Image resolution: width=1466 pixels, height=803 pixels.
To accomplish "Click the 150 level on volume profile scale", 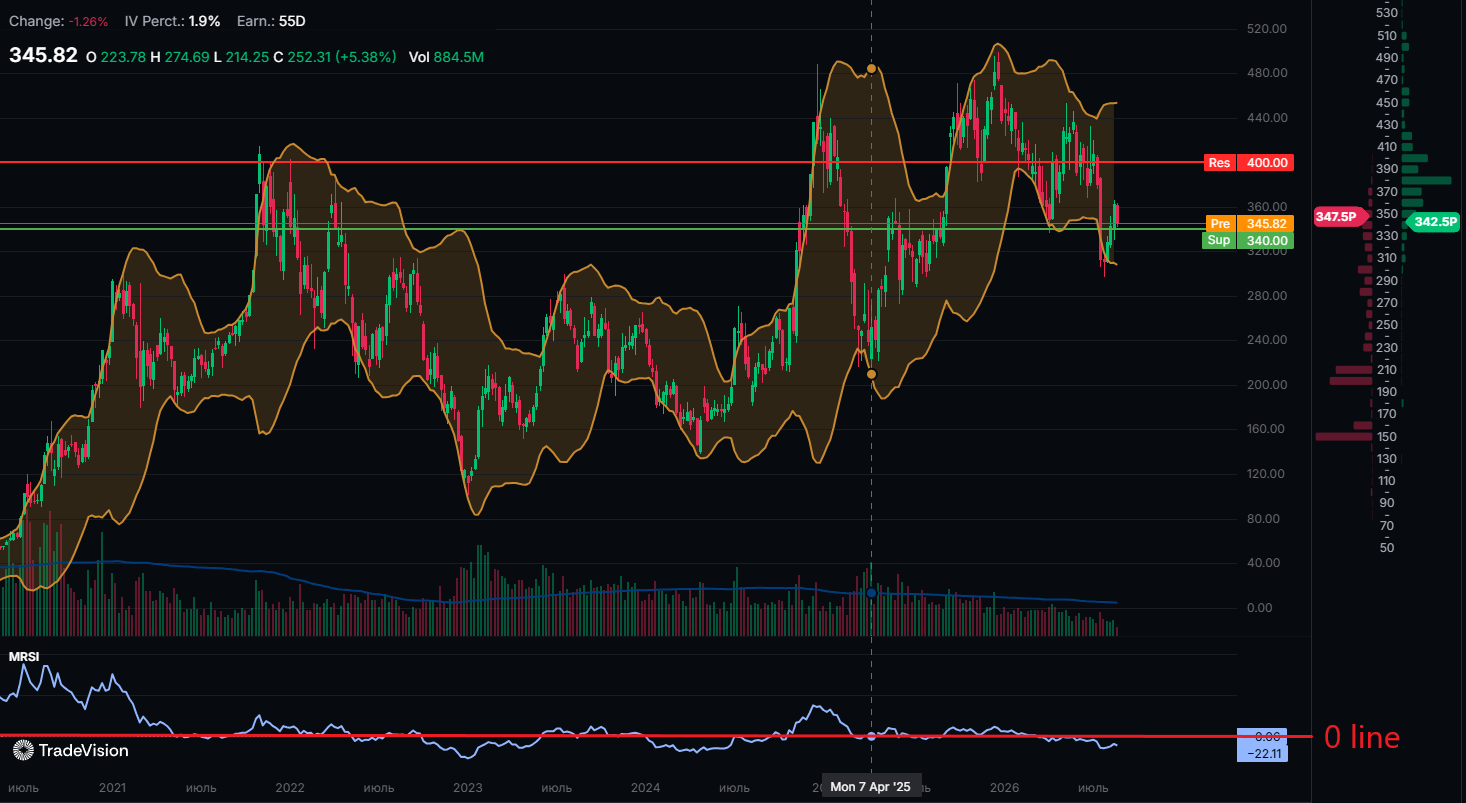I will coord(1387,437).
